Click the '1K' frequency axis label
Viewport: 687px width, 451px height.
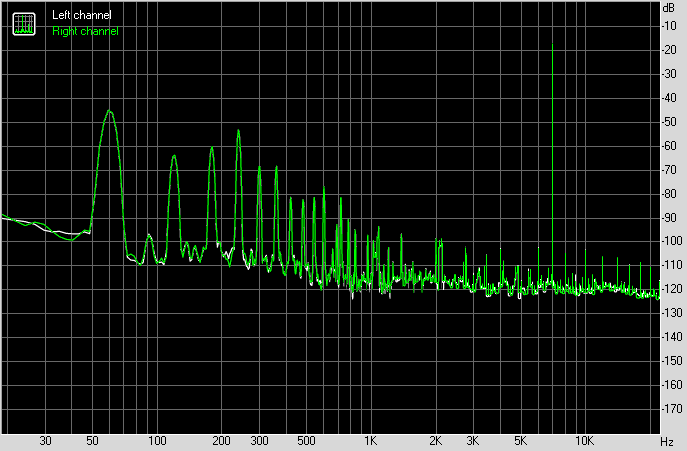371,440
